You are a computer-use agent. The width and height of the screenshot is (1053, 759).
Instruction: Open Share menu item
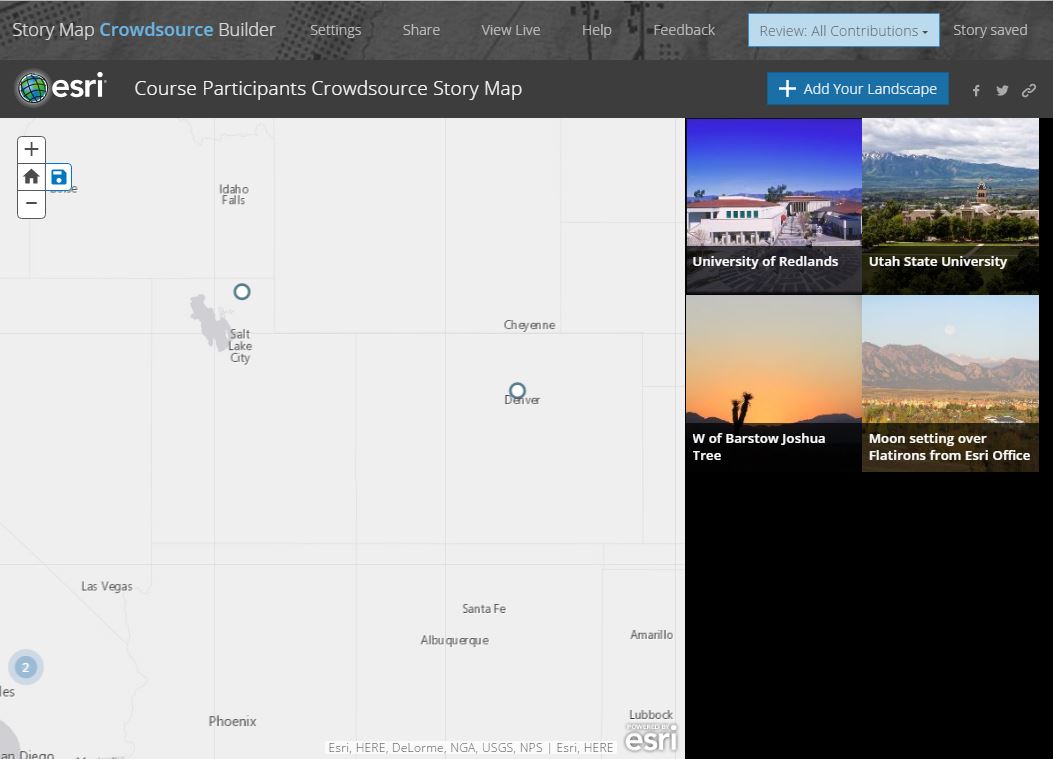point(421,30)
